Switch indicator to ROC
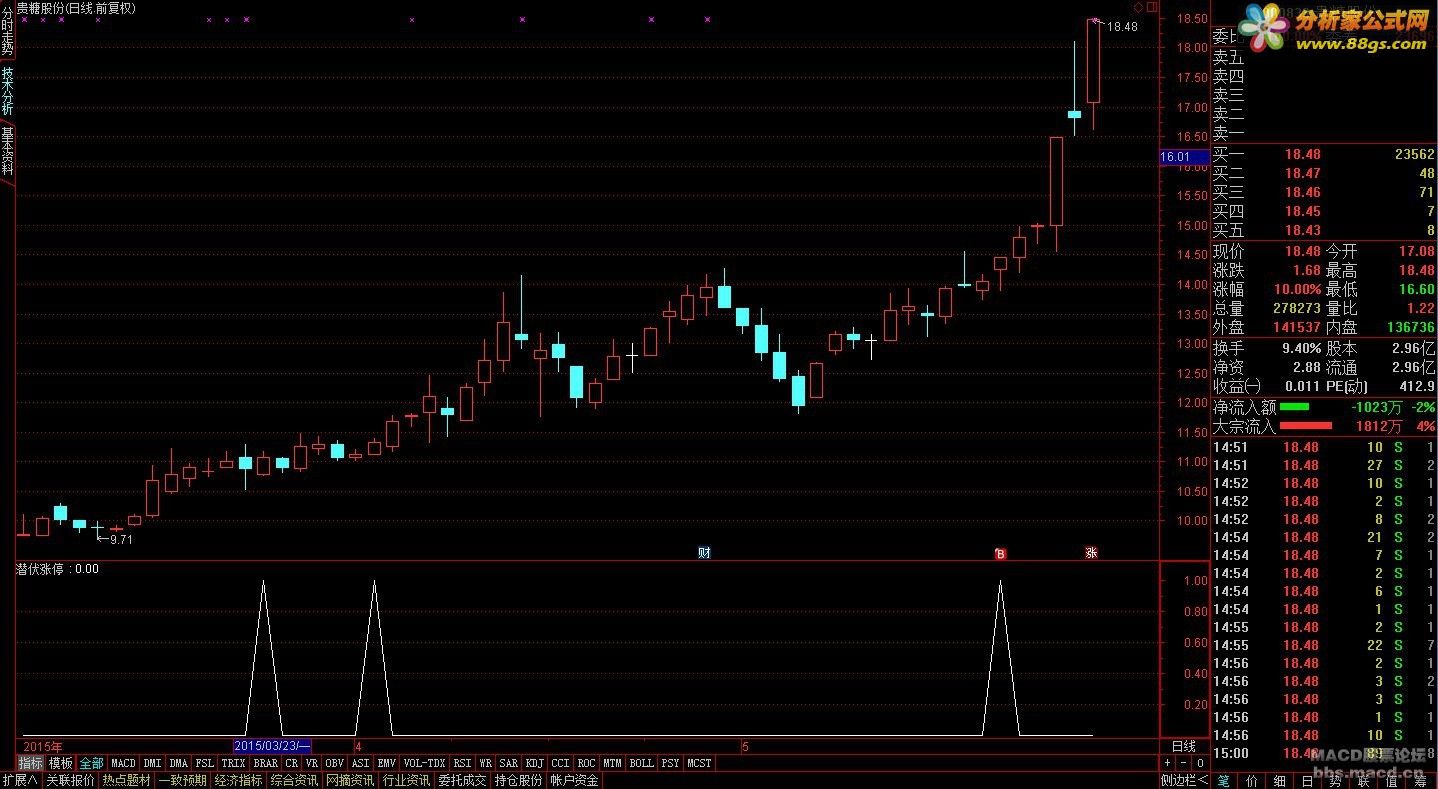Image resolution: width=1438 pixels, height=789 pixels. click(587, 763)
